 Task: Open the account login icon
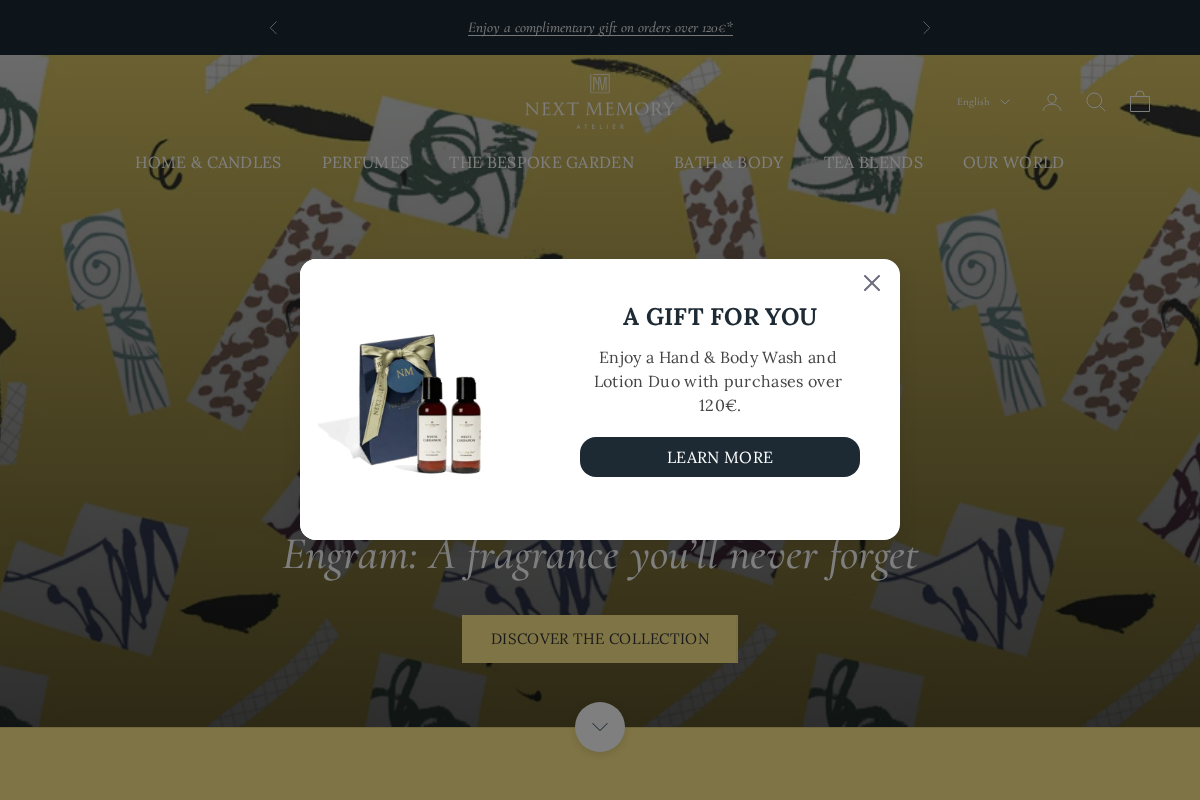click(1052, 102)
